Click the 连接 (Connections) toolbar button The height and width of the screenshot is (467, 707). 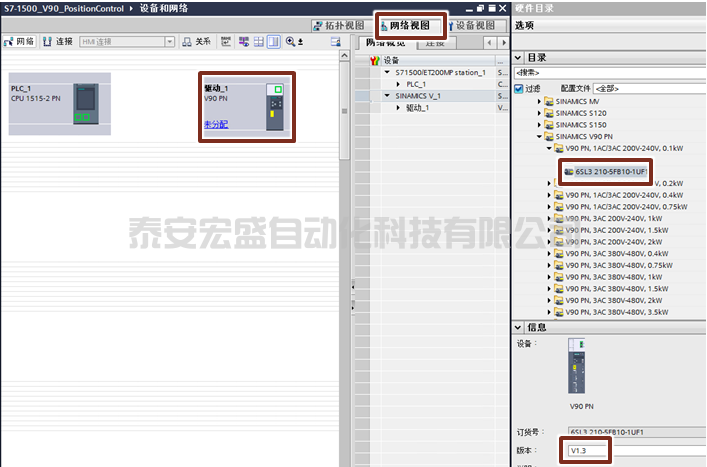pos(58,41)
